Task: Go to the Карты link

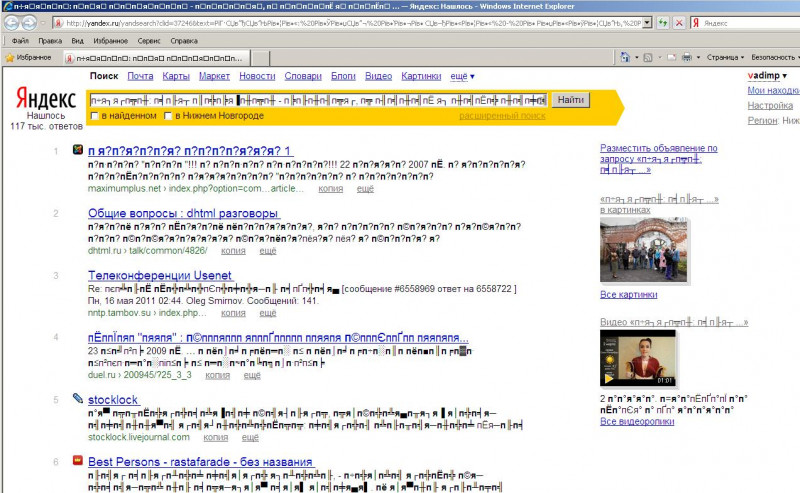Action: click(x=176, y=76)
